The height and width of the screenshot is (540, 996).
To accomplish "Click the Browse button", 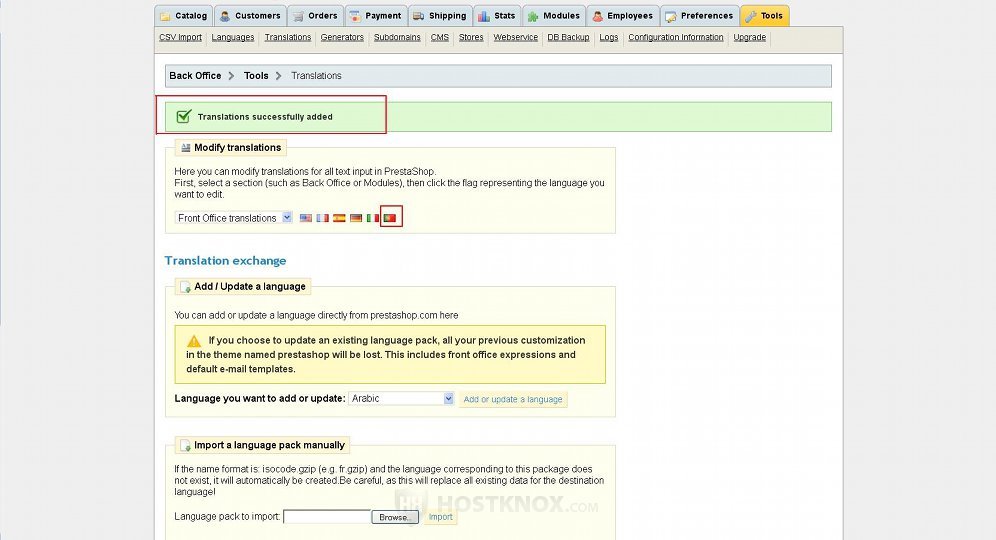I will (x=395, y=517).
